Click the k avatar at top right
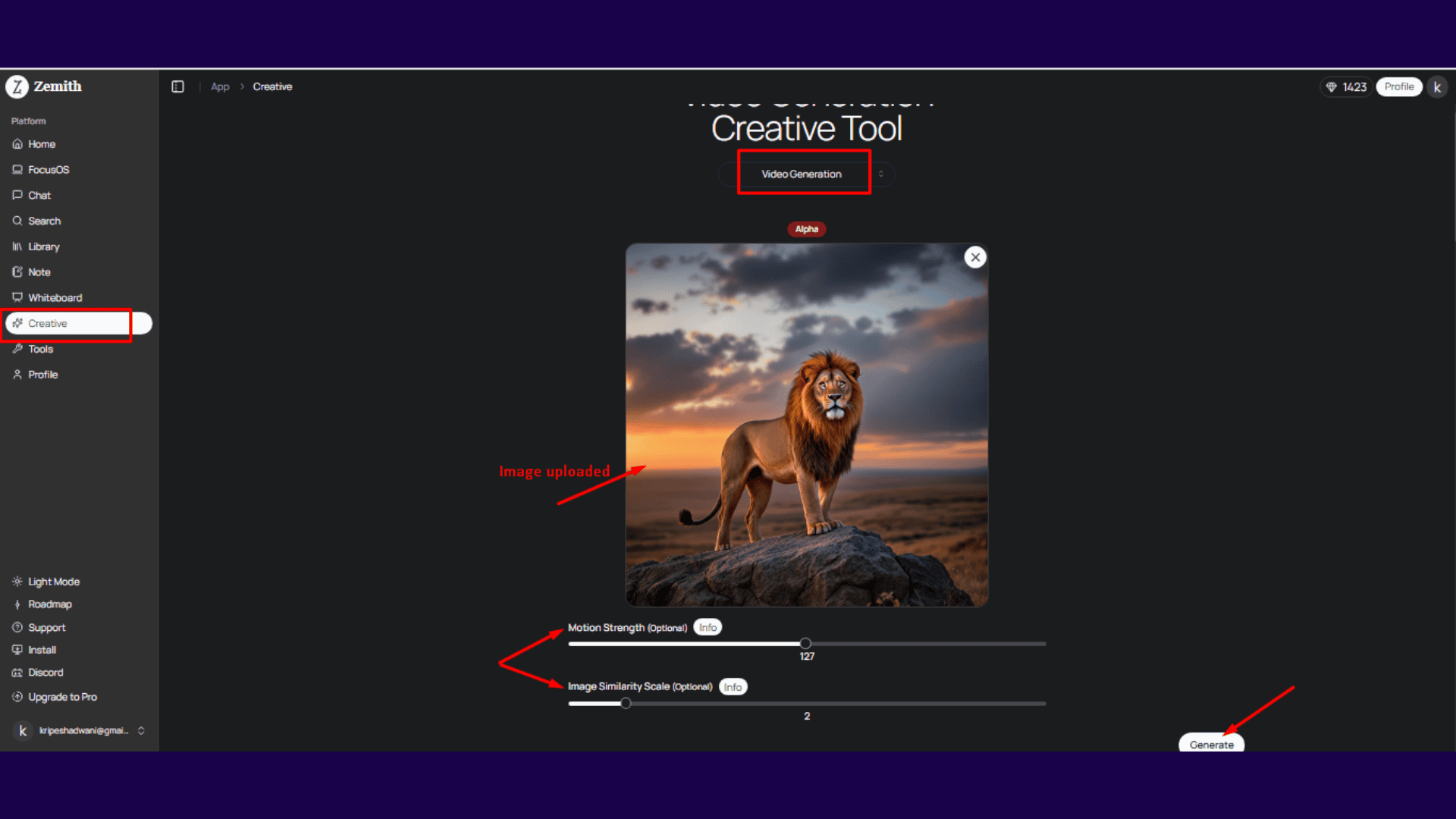1456x819 pixels. click(x=1437, y=87)
